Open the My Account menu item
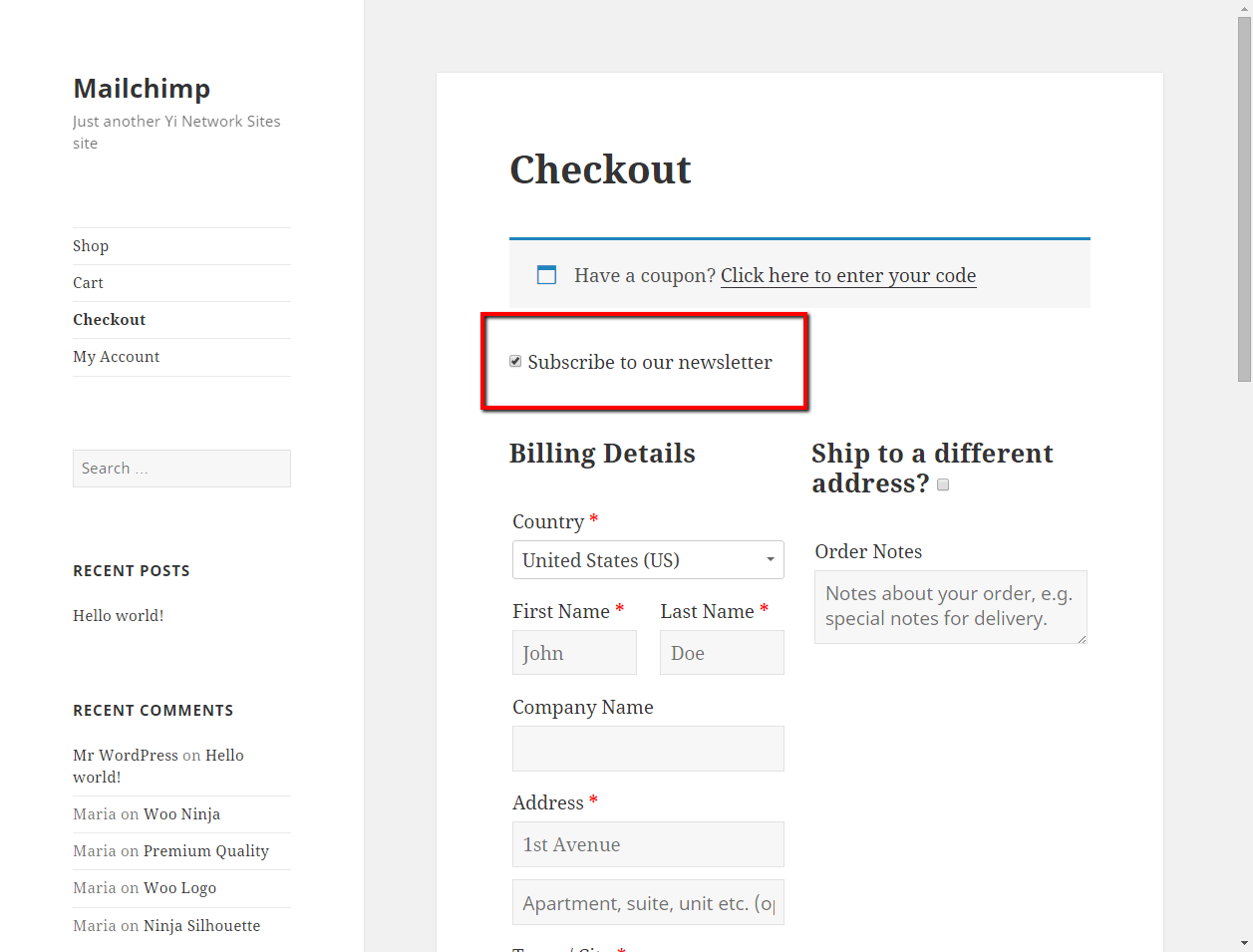The height and width of the screenshot is (952, 1253). click(117, 357)
